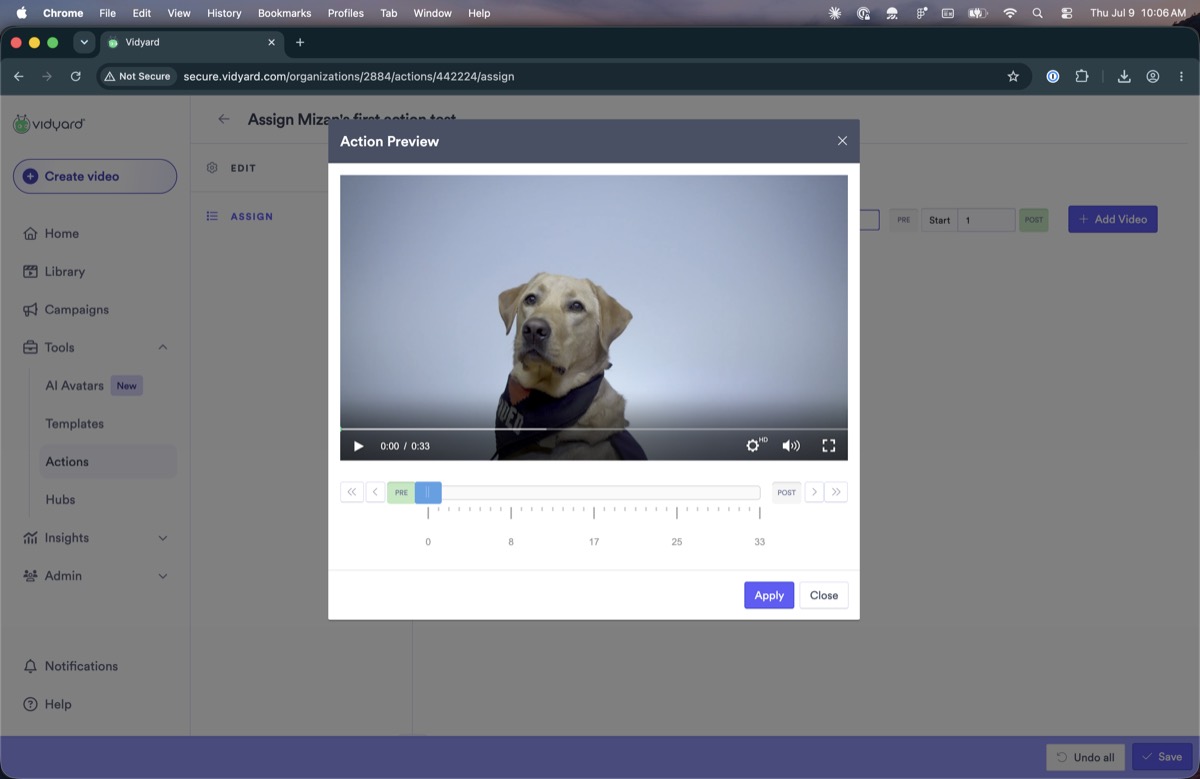Close the Action Preview dialog X

pos(842,141)
